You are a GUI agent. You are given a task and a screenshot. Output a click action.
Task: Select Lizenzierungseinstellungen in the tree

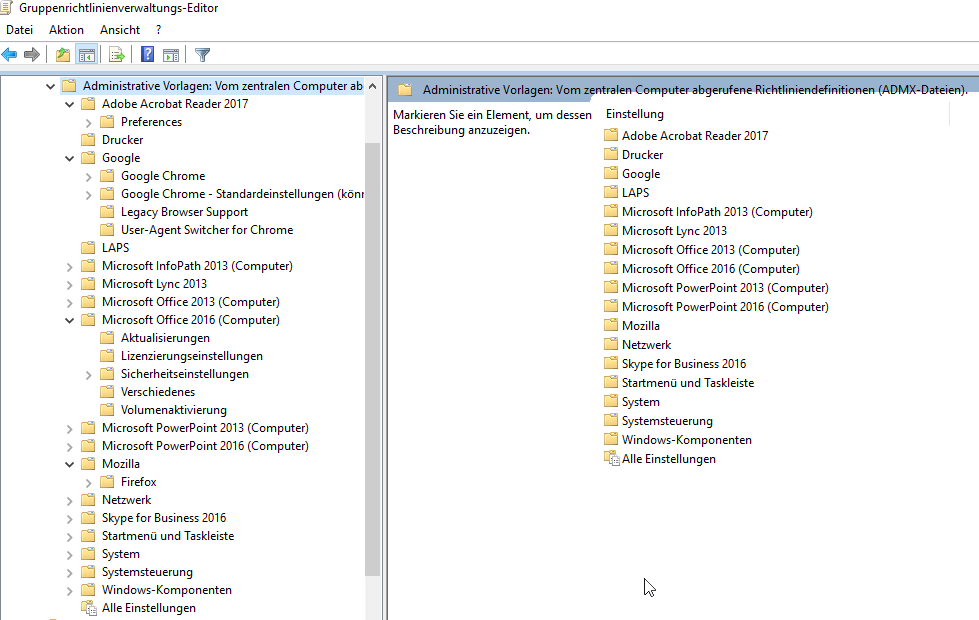point(192,356)
